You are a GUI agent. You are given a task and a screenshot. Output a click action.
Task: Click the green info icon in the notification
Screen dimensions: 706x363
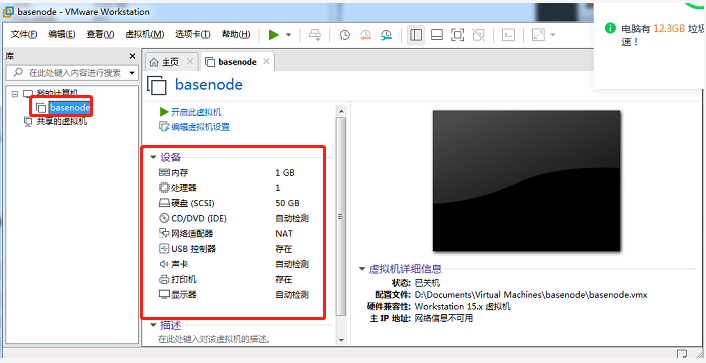pyautogui.click(x=610, y=28)
